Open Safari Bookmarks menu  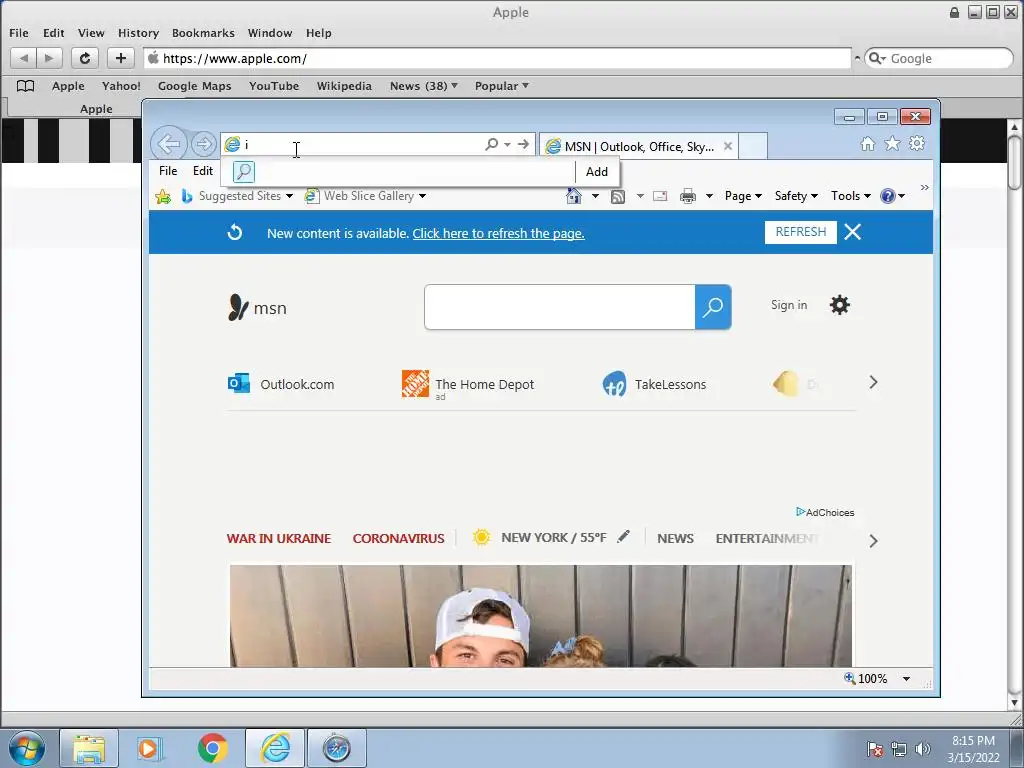click(x=203, y=33)
